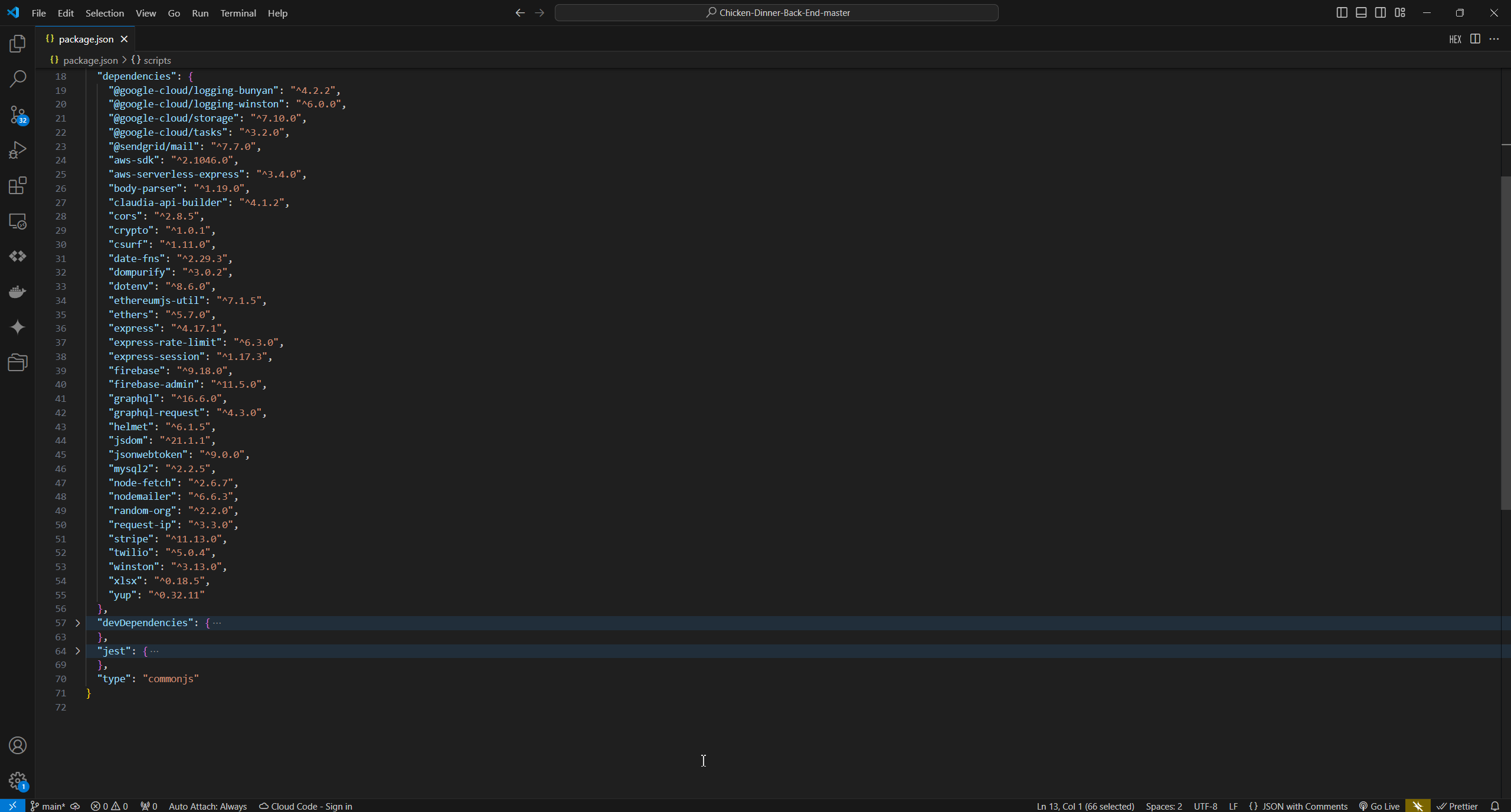Open Source Control with 32 changes
This screenshot has width=1511, height=812.
(18, 114)
